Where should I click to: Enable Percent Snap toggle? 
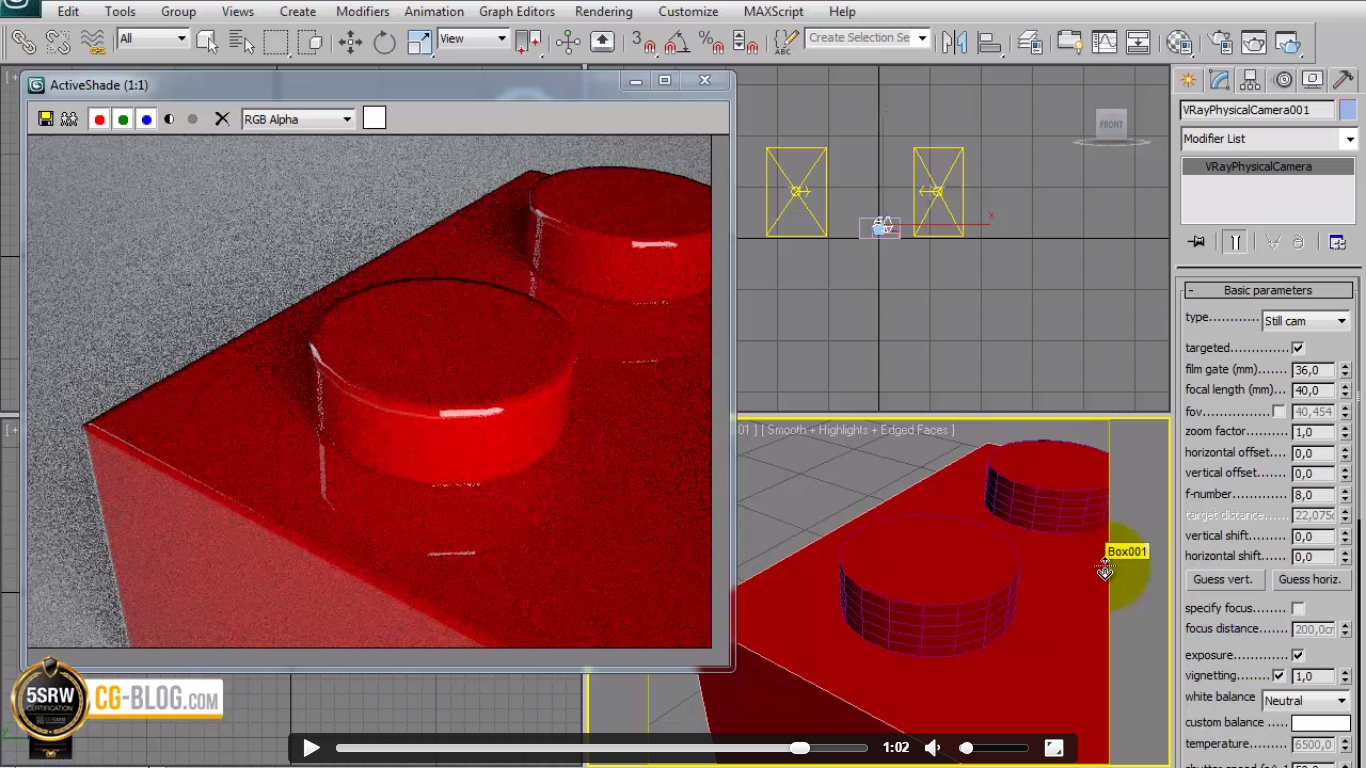pyautogui.click(x=711, y=41)
